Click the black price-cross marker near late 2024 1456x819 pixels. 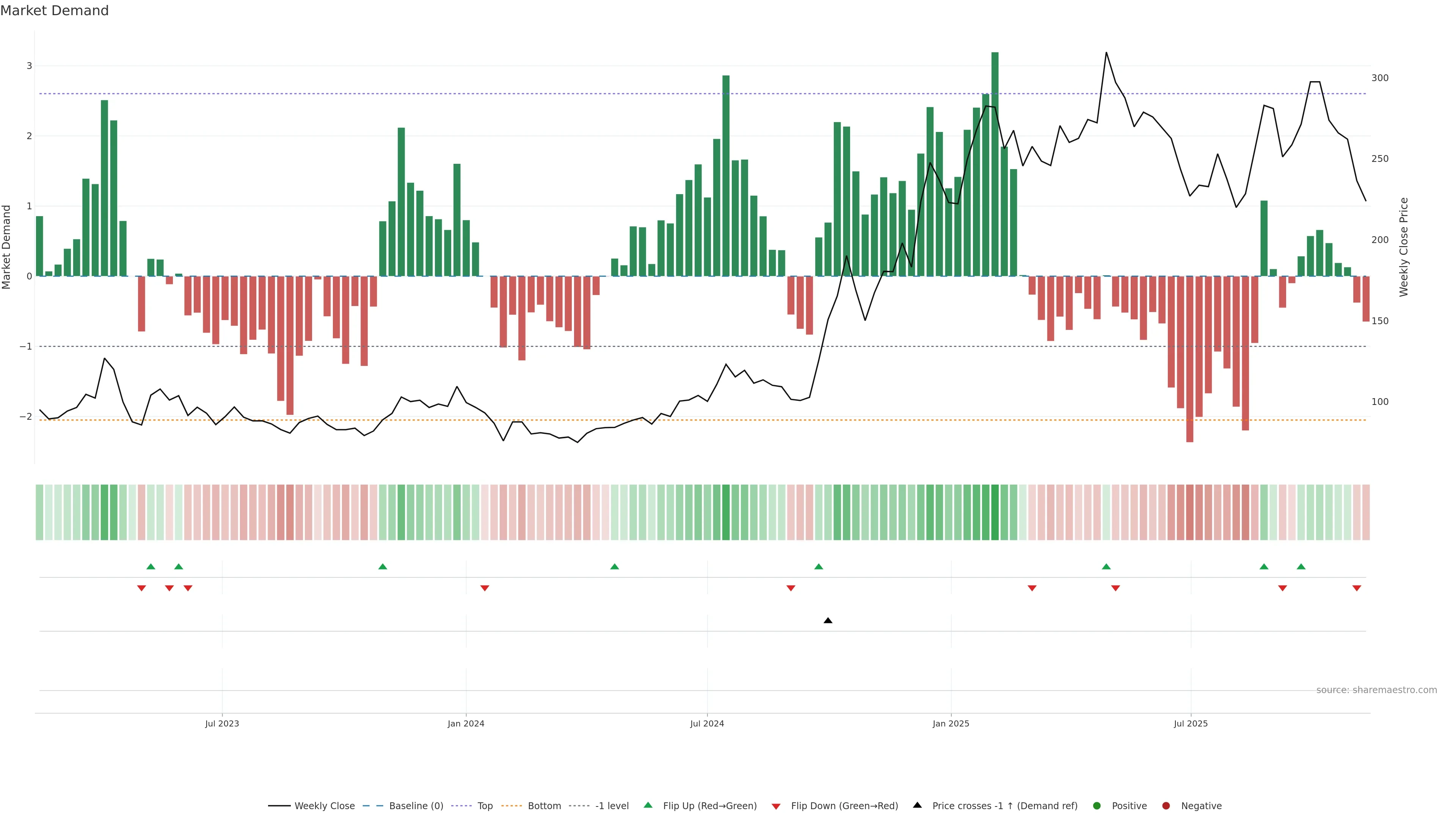click(828, 621)
